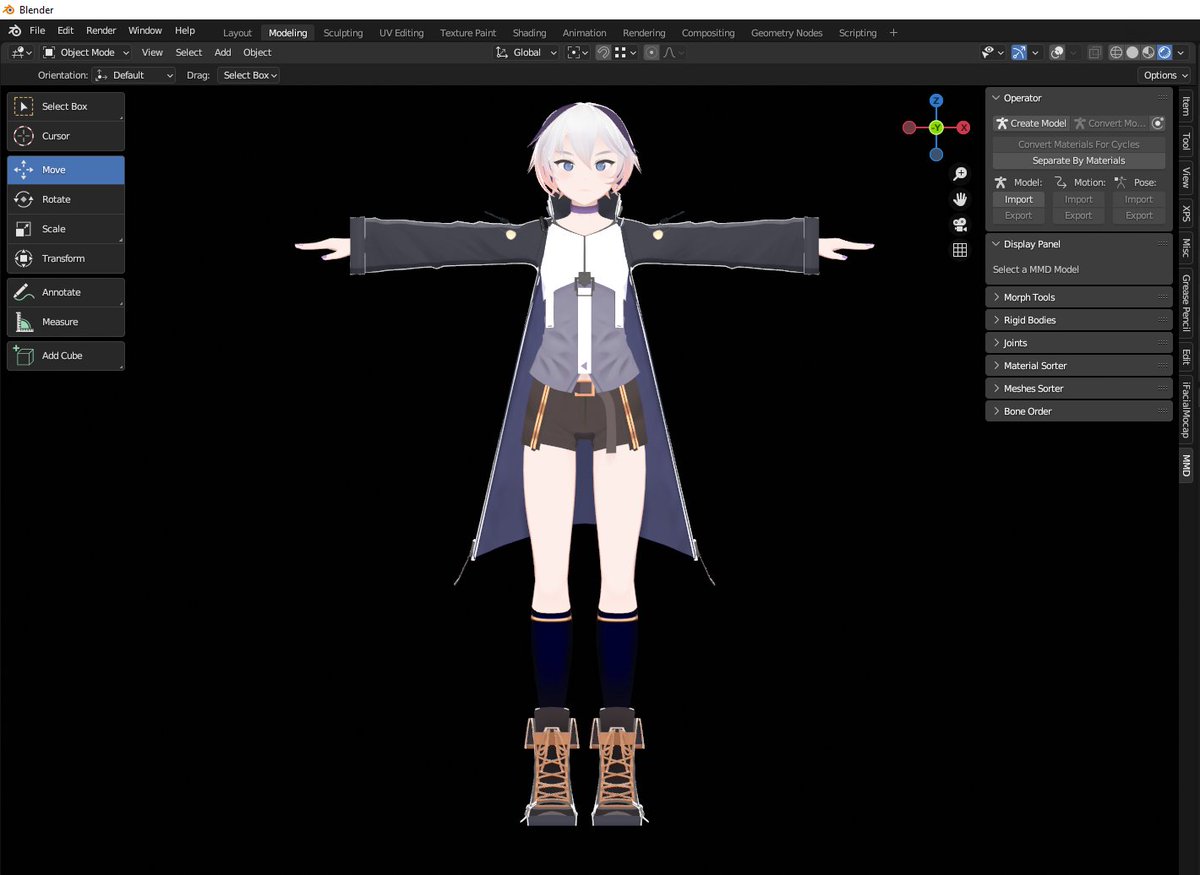Switch to the Sculpting workspace tab

[x=343, y=33]
